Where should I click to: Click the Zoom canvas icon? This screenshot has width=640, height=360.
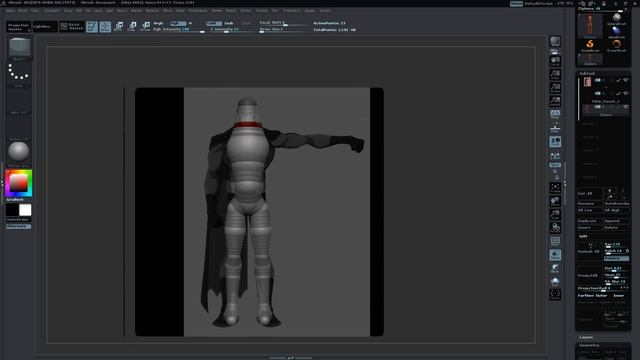coord(555,75)
